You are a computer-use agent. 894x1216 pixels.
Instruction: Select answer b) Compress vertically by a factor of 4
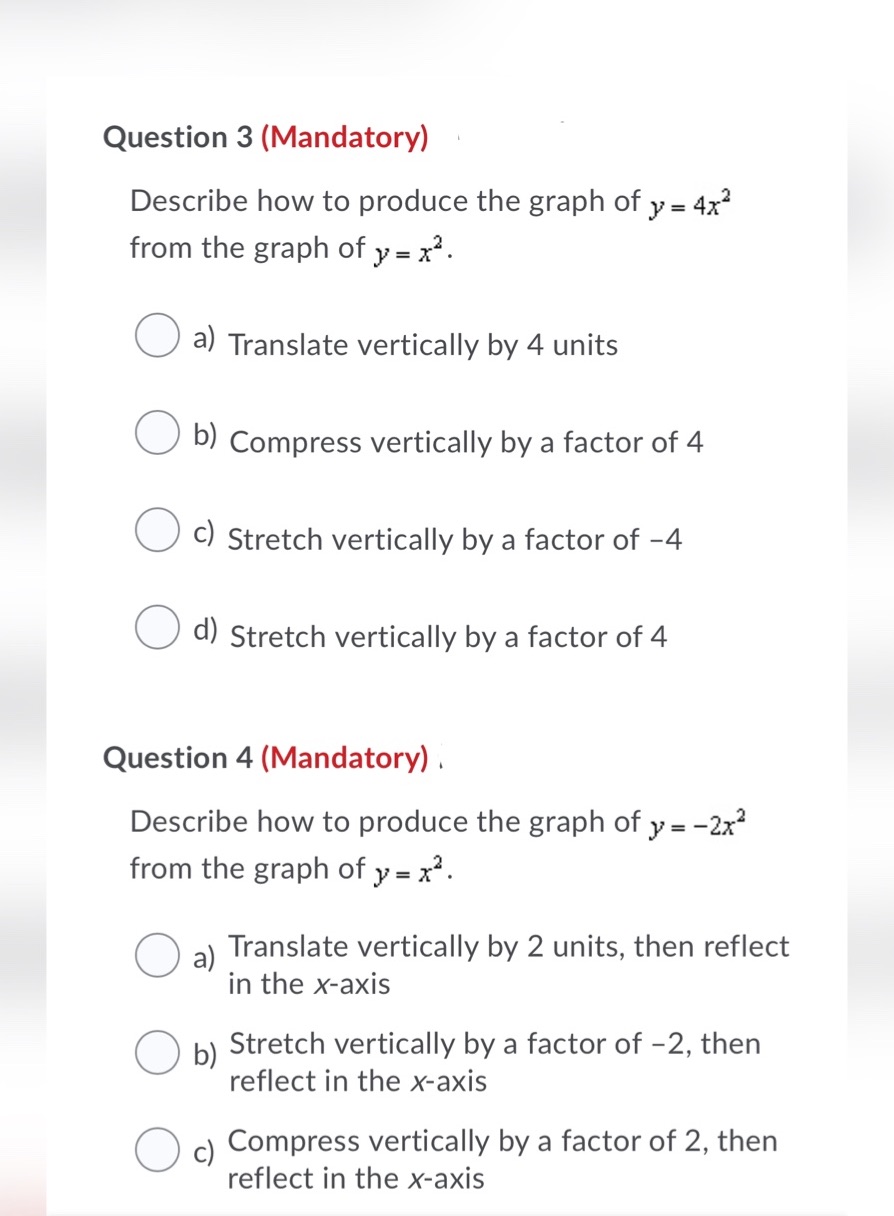point(156,435)
